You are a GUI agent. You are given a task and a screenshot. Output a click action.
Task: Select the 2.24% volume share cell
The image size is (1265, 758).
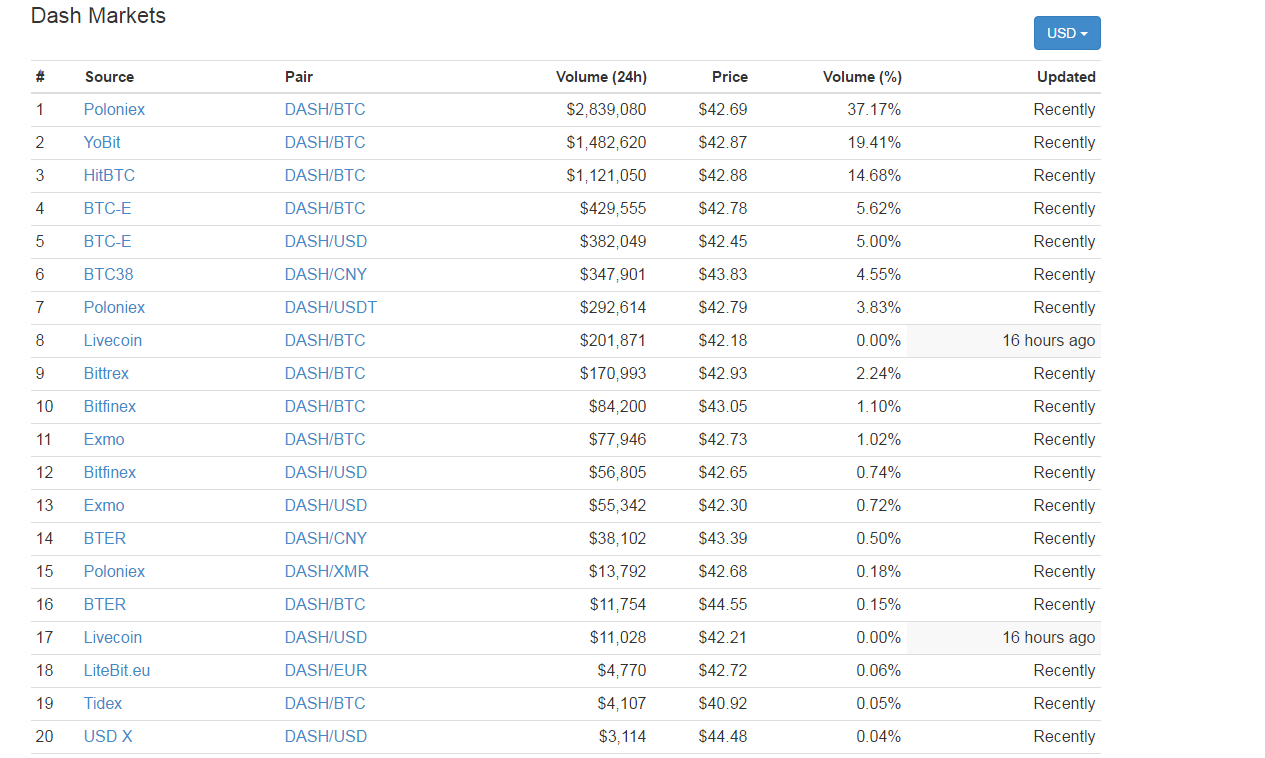[x=879, y=373]
